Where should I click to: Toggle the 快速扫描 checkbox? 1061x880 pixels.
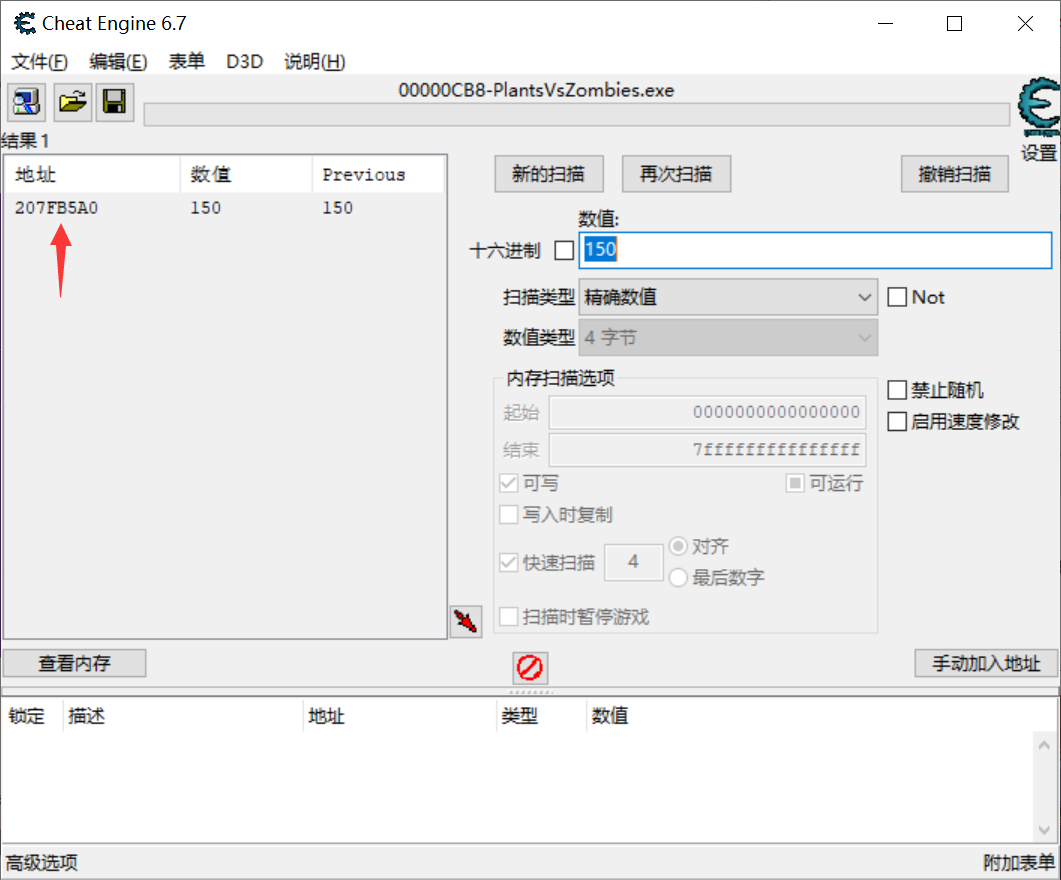[508, 562]
